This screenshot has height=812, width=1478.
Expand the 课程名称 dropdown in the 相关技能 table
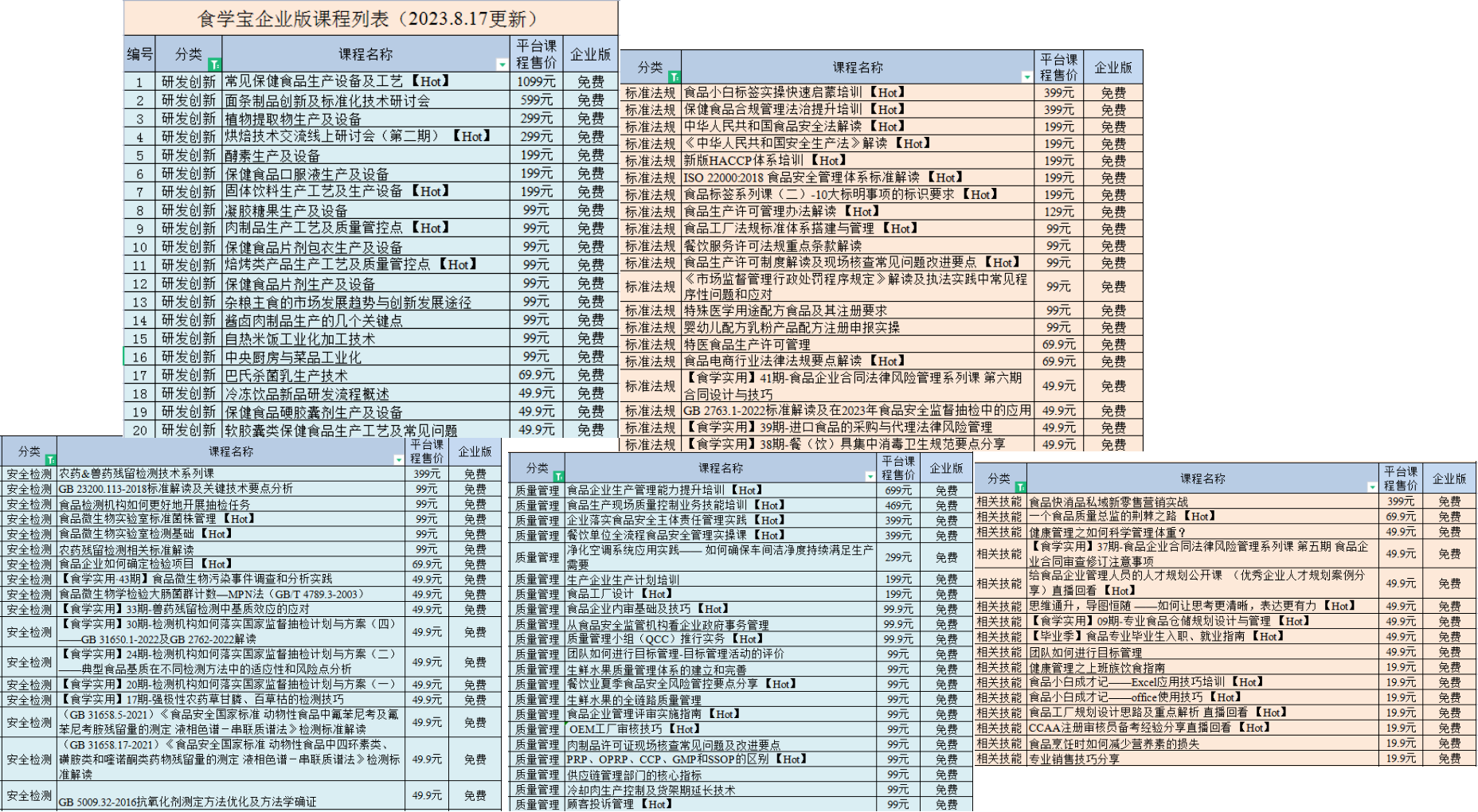click(1371, 486)
